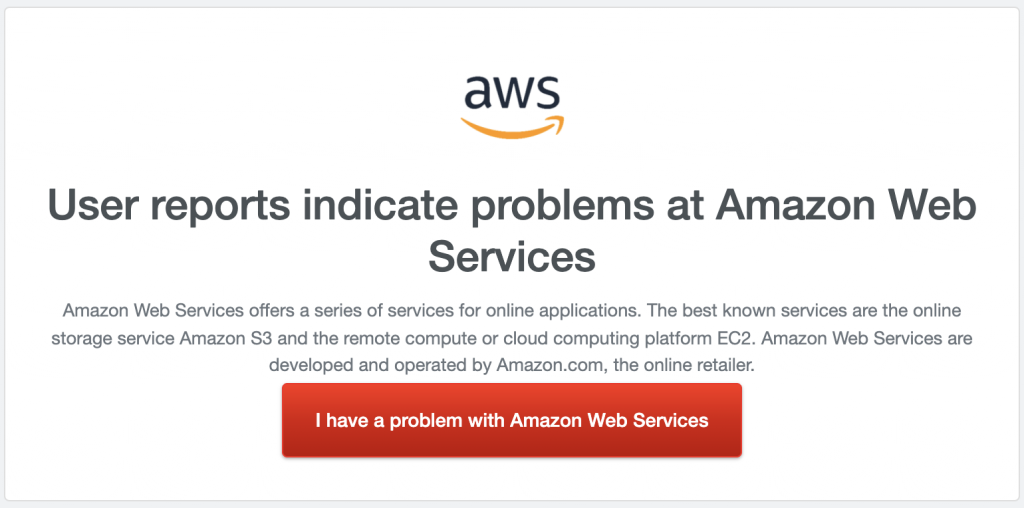Click the phrase "storage service" in the description

pos(112,338)
